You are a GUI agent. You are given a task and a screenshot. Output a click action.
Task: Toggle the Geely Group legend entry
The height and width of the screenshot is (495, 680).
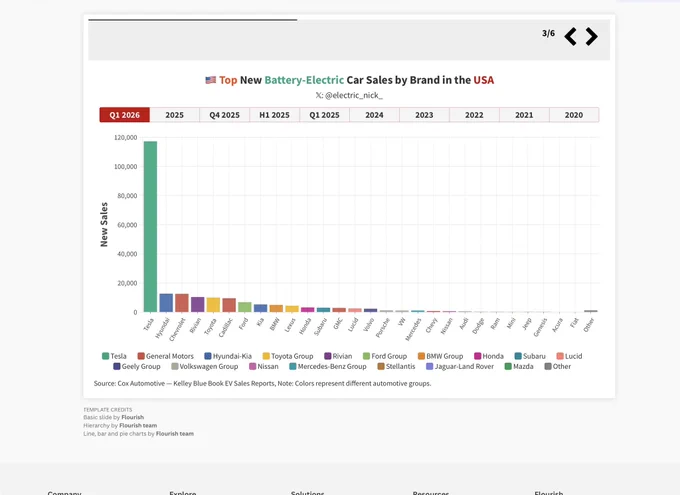(137, 367)
